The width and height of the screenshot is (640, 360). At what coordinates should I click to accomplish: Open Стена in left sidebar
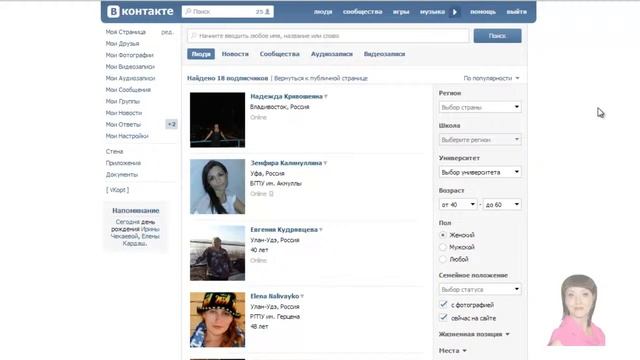[114, 151]
